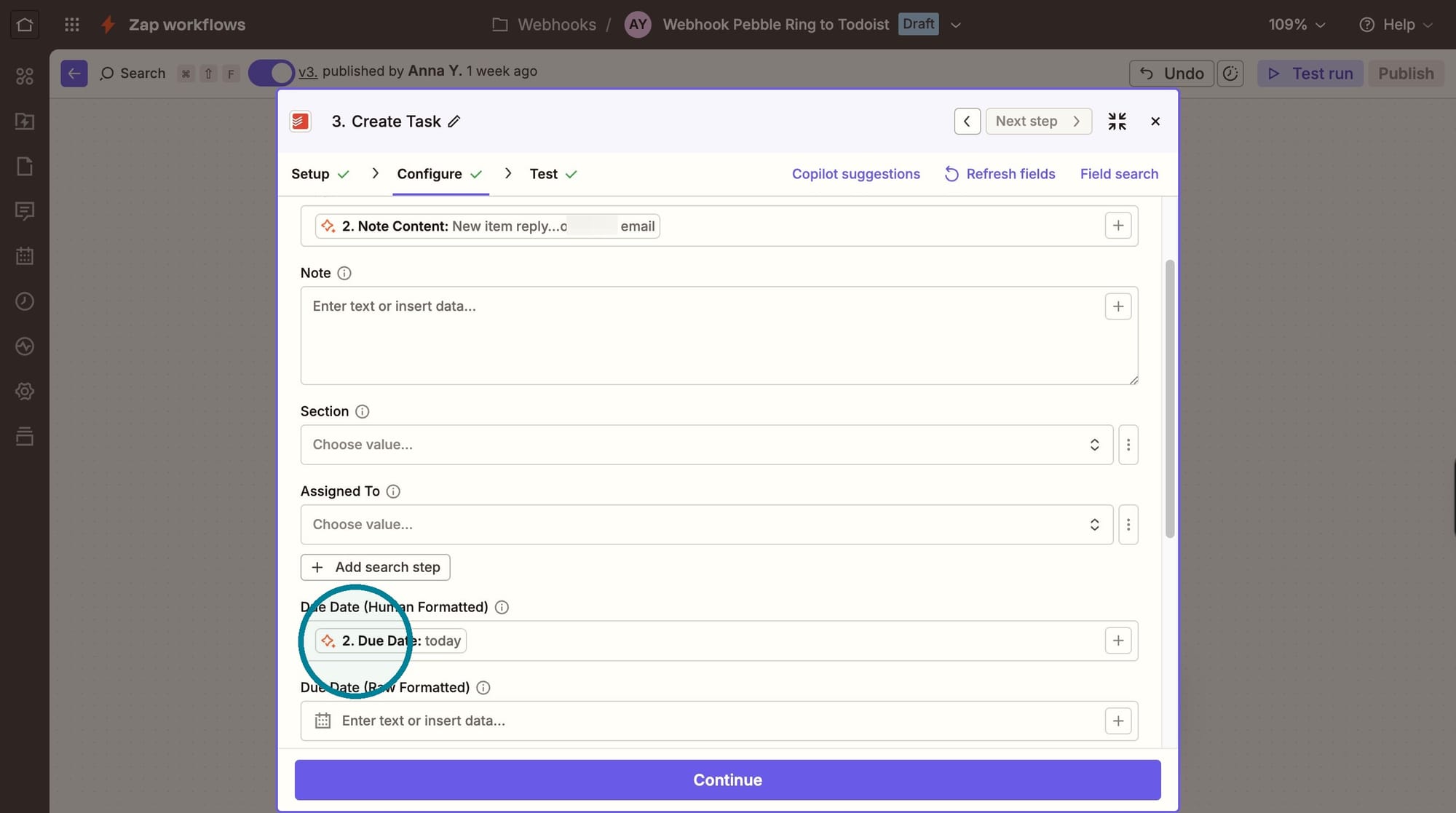1456x813 pixels.
Task: Click the Undo button
Action: 1171,74
